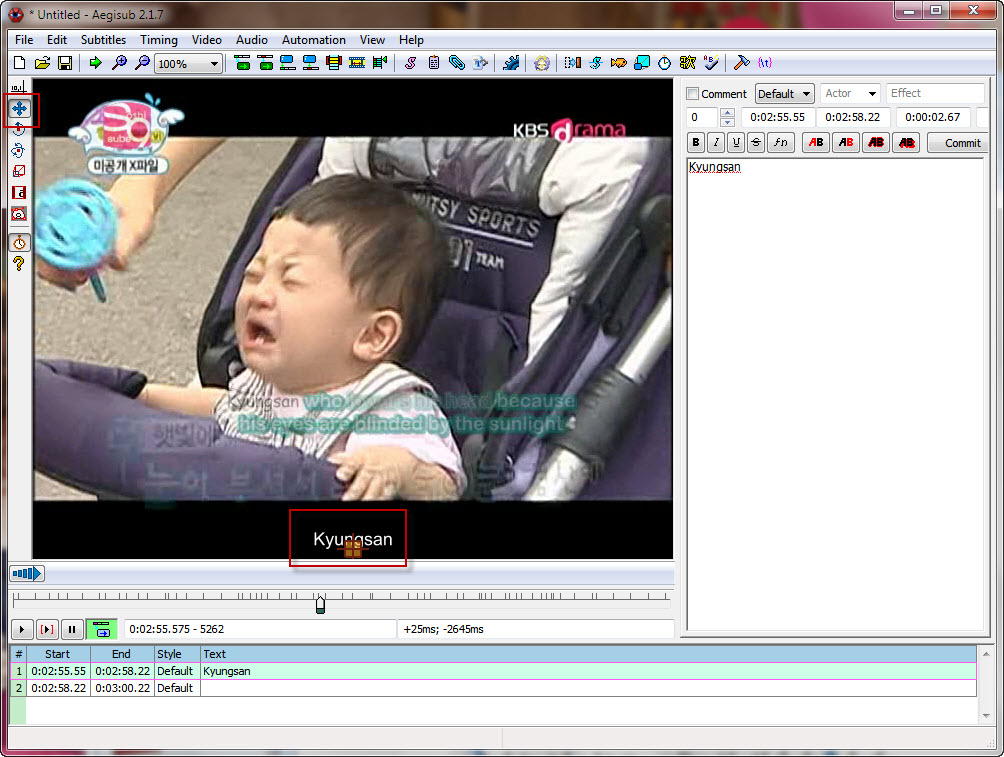Screen dimensions: 1004x757
Task: Select the Rotate on Z axis tool
Action: point(19,129)
